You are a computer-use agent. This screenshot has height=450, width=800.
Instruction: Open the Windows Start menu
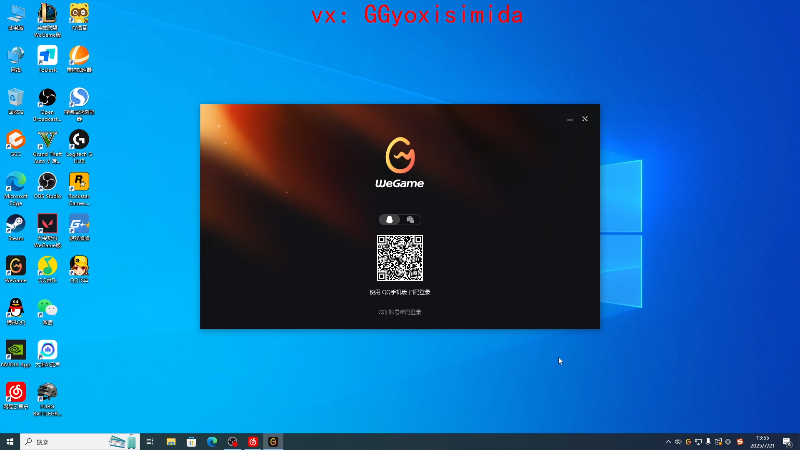click(x=10, y=441)
